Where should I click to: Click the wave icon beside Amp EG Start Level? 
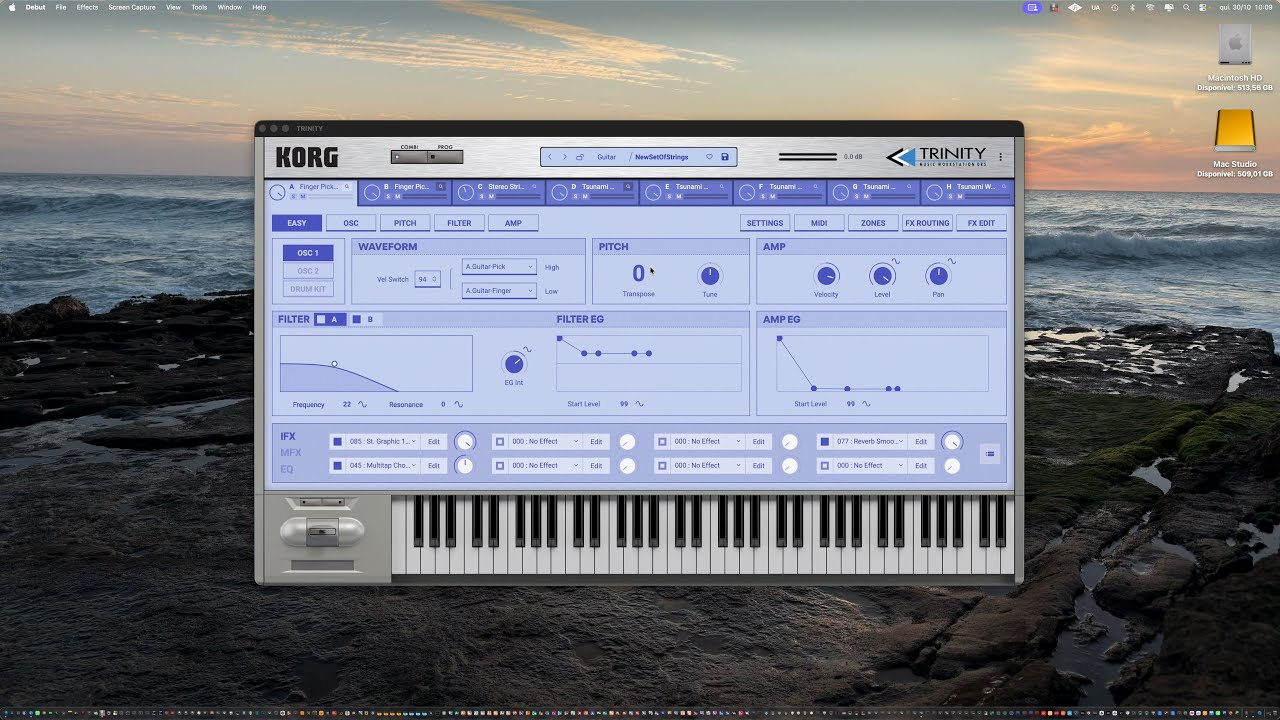[x=866, y=404]
